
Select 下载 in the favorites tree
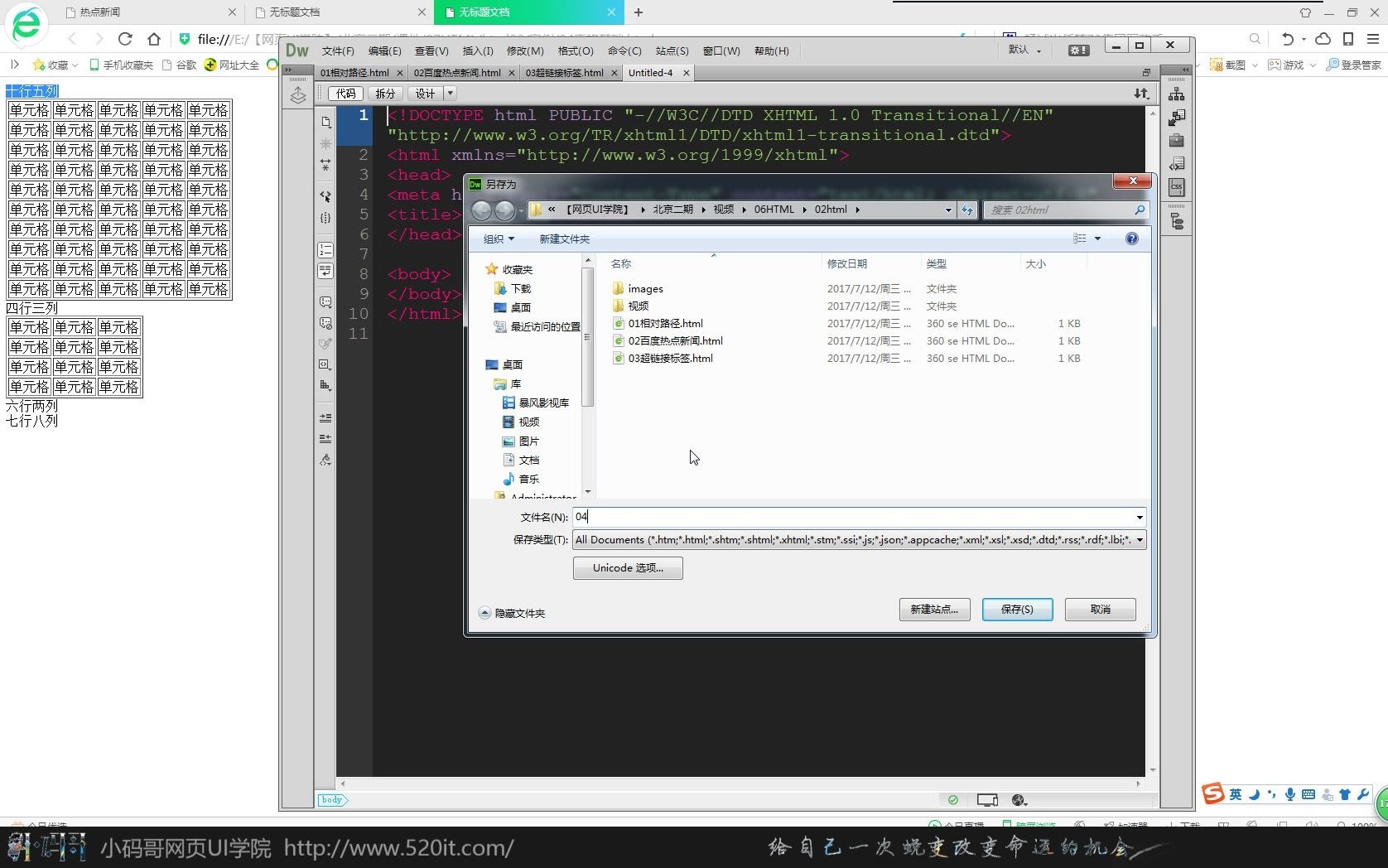(x=520, y=288)
